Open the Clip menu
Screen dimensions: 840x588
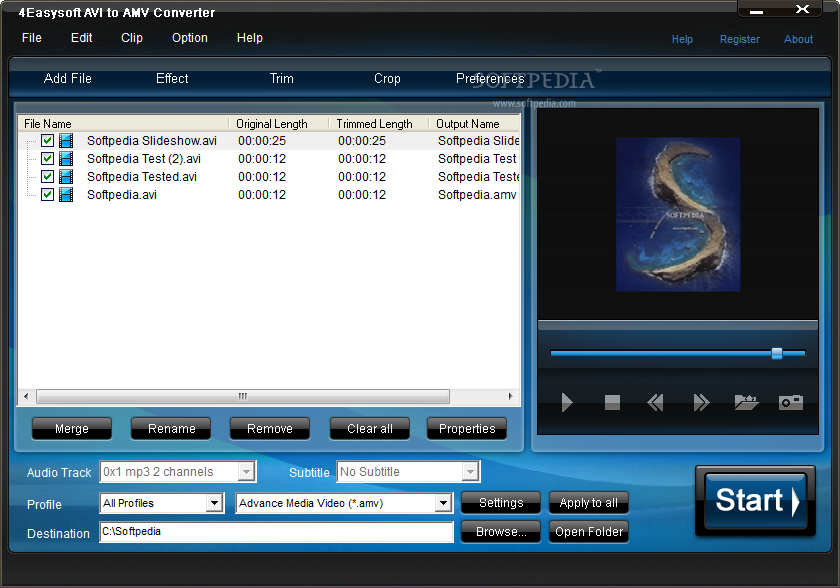pos(132,38)
